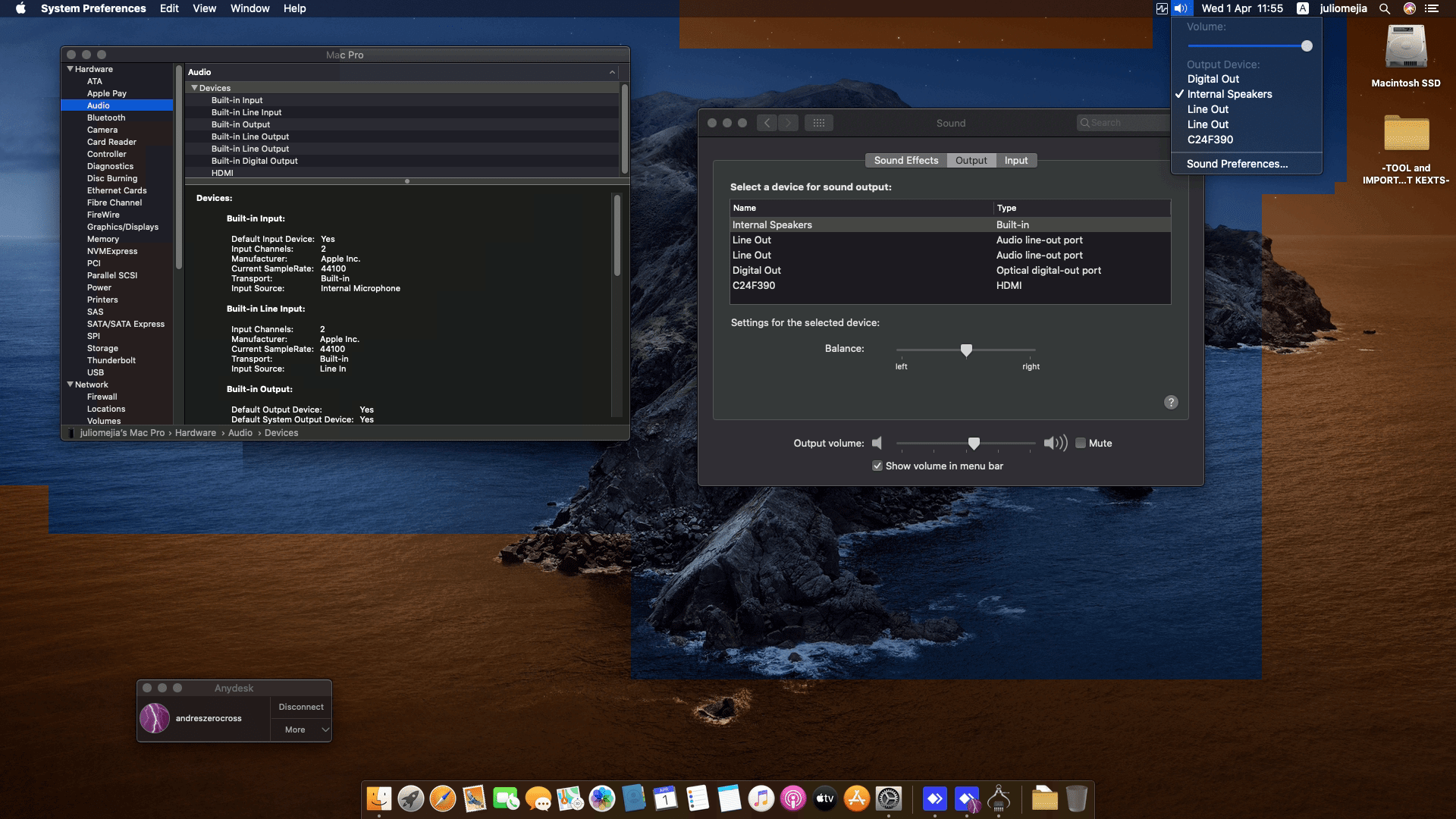Viewport: 1456px width, 819px height.
Task: Uncheck Show volume in menu bar
Action: (877, 466)
